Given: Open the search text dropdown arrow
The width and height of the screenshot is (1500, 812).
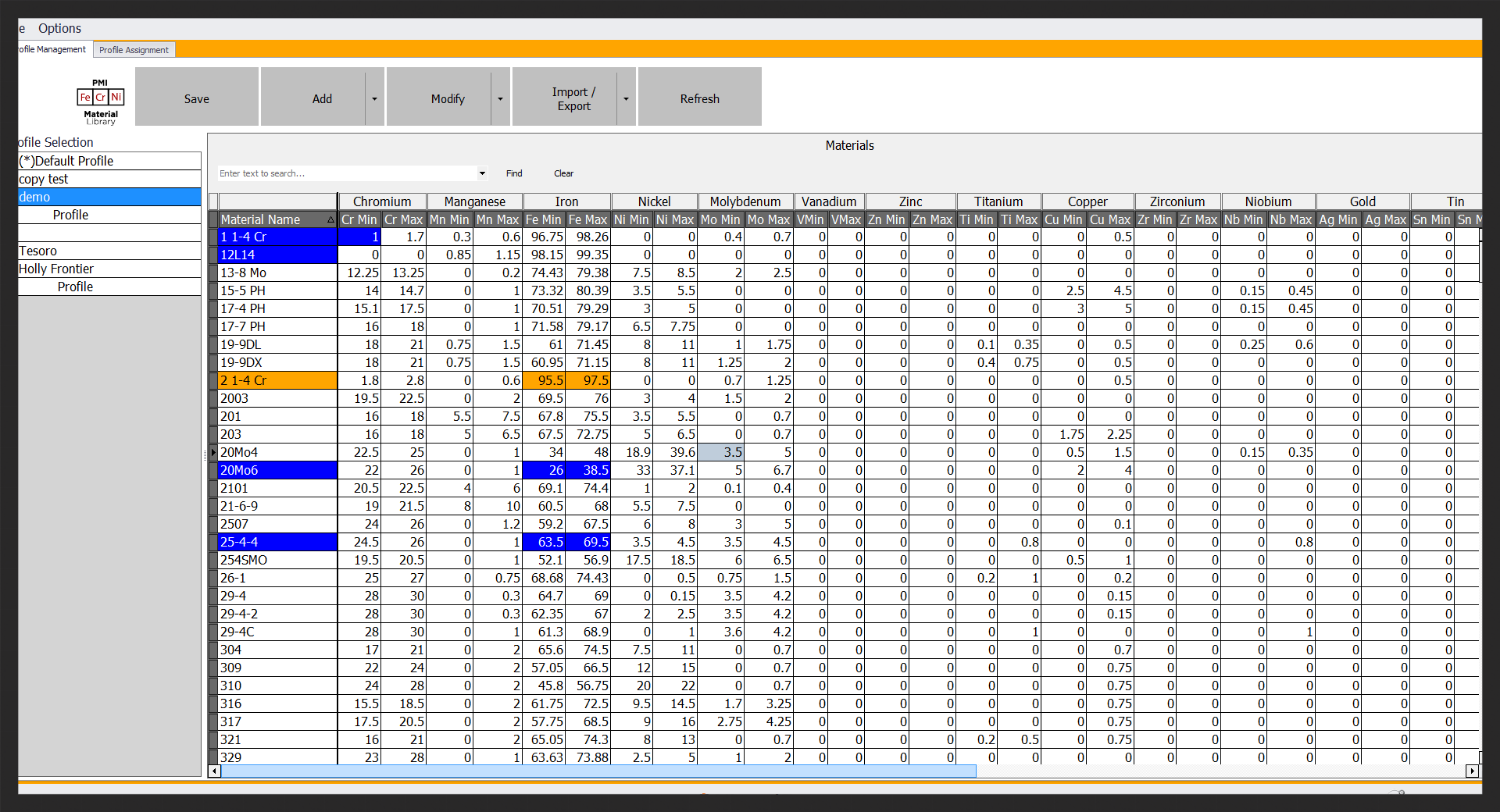Looking at the screenshot, I should (x=482, y=173).
